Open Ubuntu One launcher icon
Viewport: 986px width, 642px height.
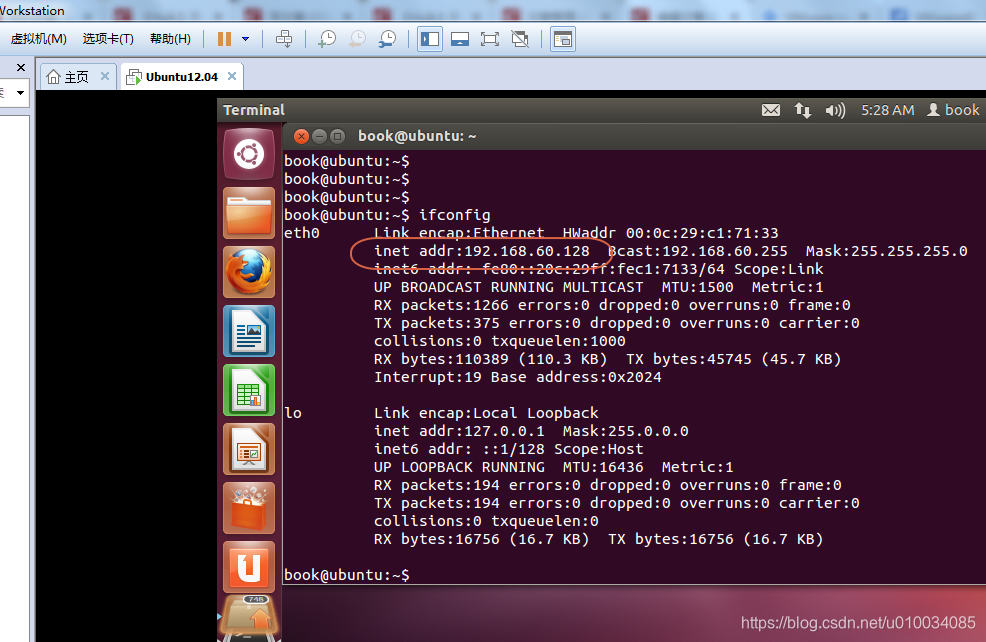click(x=249, y=567)
